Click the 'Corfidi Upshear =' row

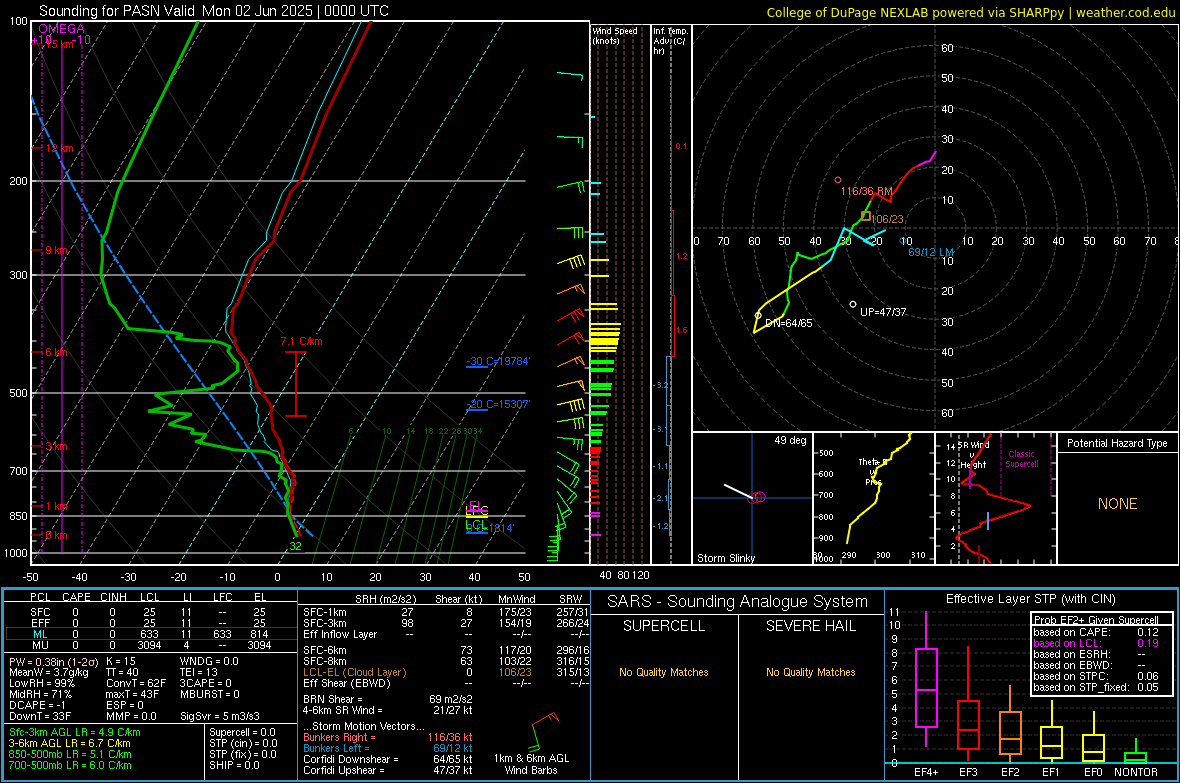(388, 770)
